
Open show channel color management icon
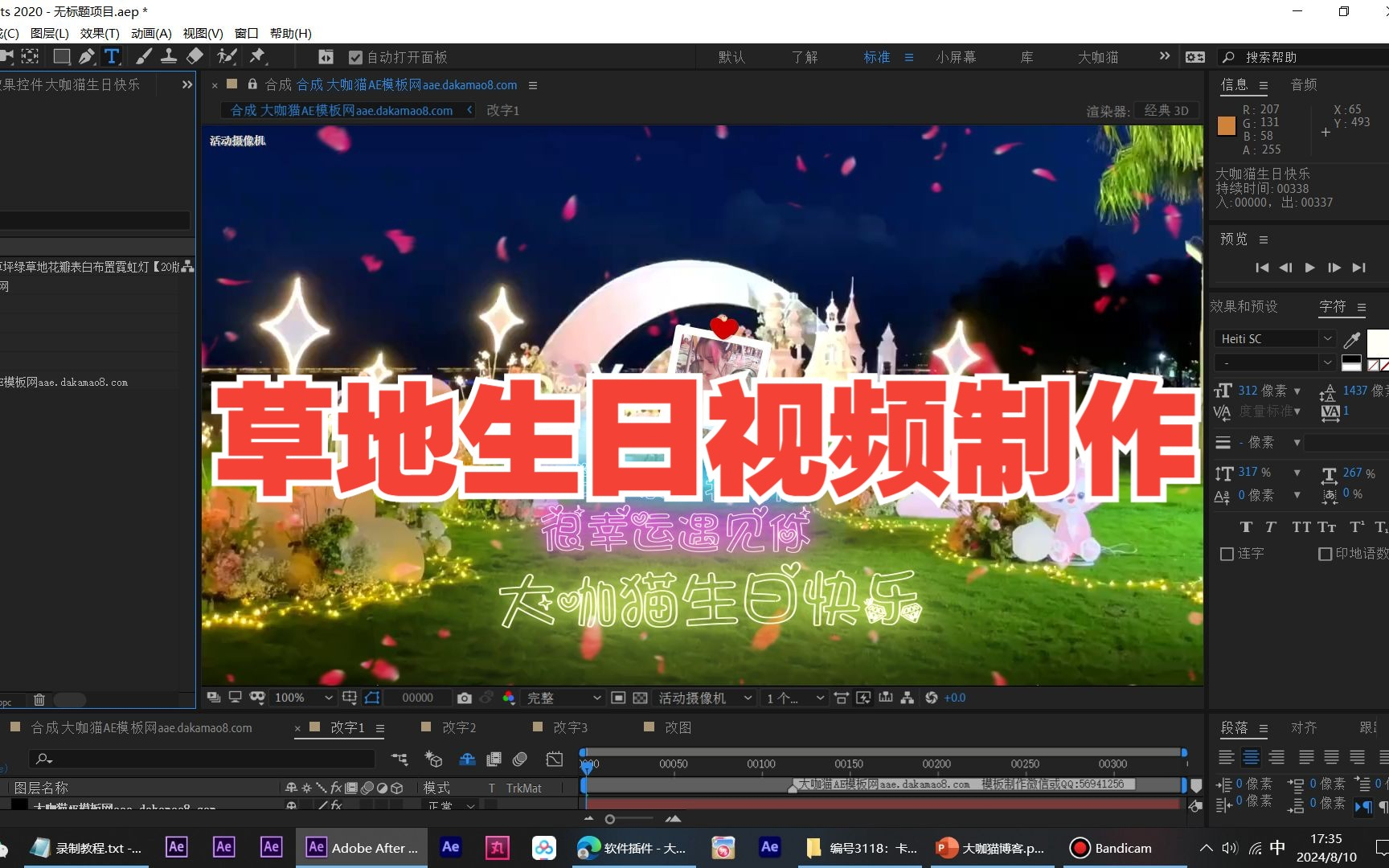(508, 698)
